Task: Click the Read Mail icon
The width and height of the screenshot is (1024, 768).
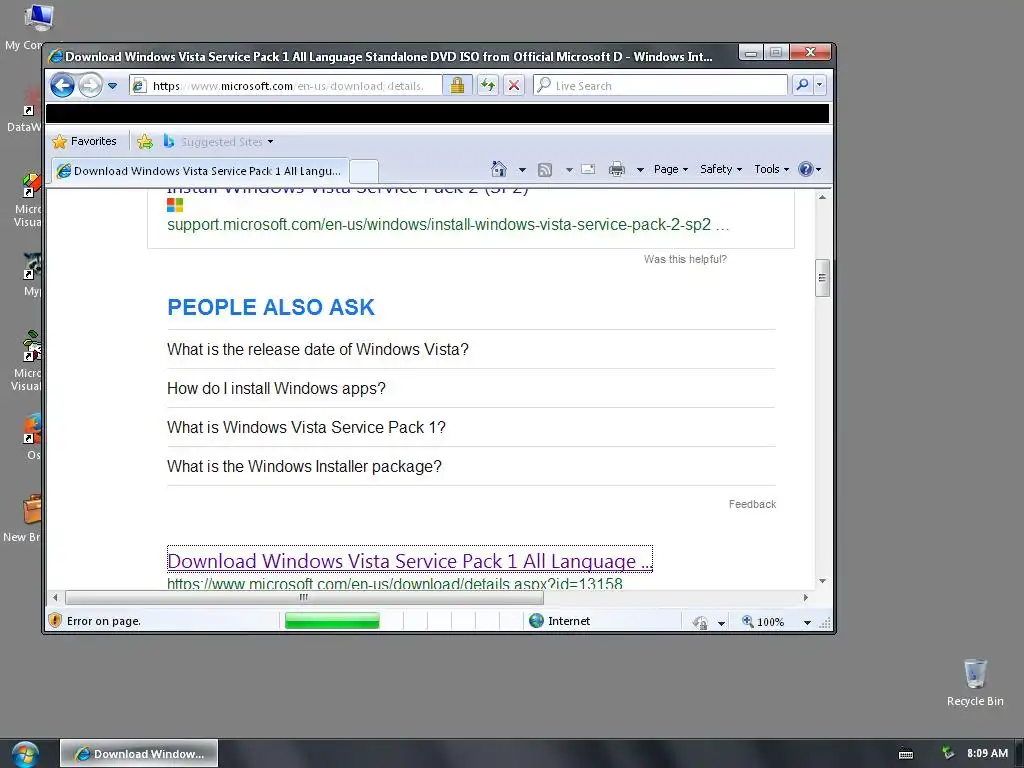Action: coord(588,169)
